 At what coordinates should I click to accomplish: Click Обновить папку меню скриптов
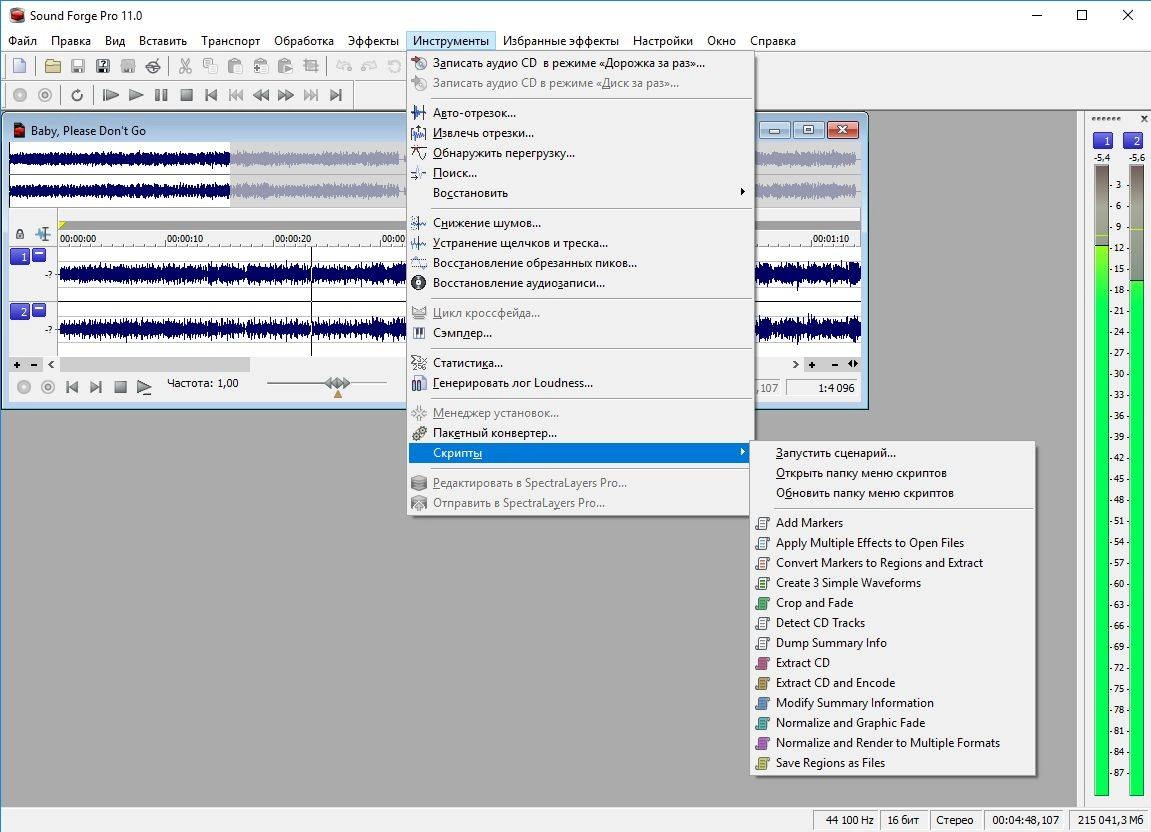coord(893,493)
